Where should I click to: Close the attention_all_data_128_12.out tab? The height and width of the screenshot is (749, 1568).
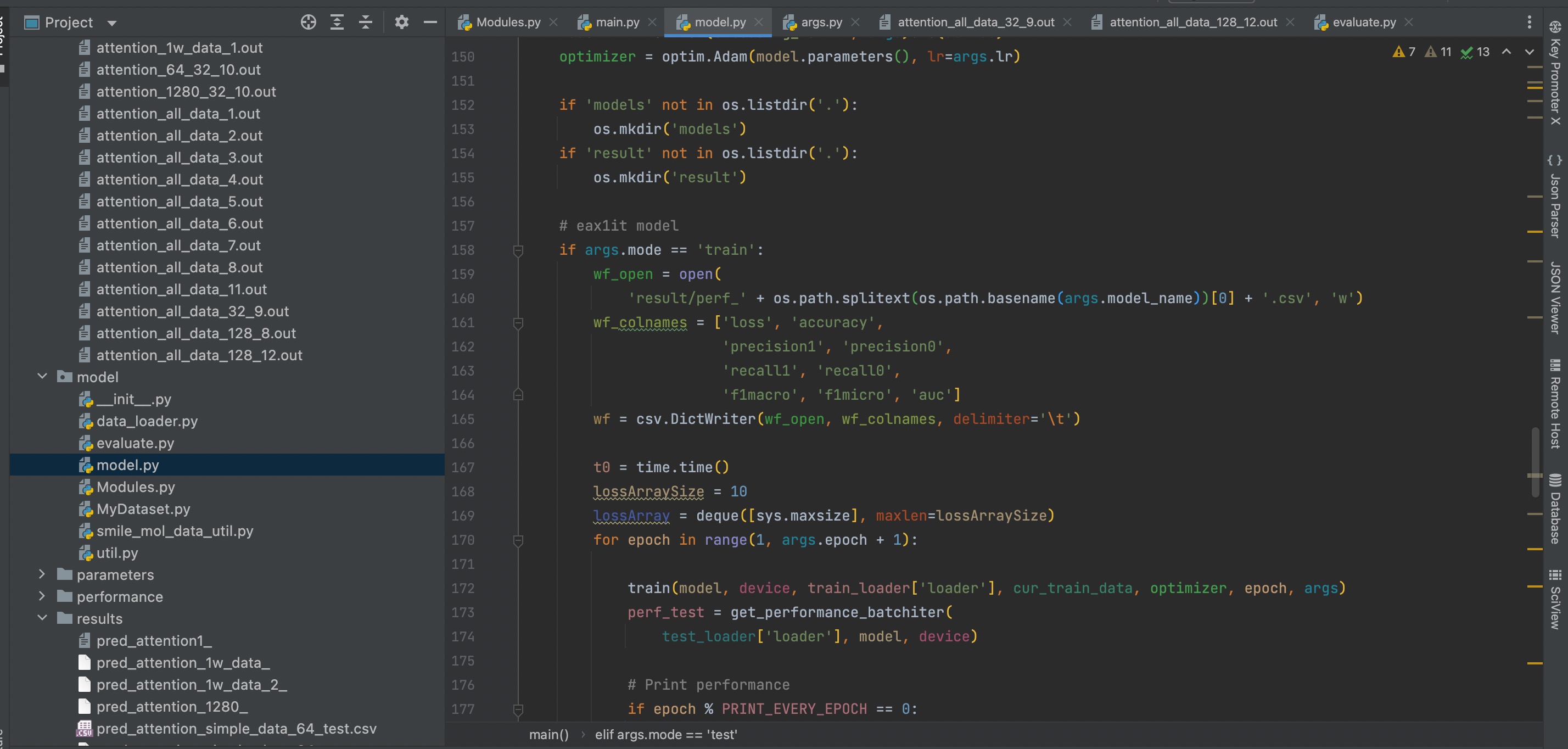point(1290,23)
